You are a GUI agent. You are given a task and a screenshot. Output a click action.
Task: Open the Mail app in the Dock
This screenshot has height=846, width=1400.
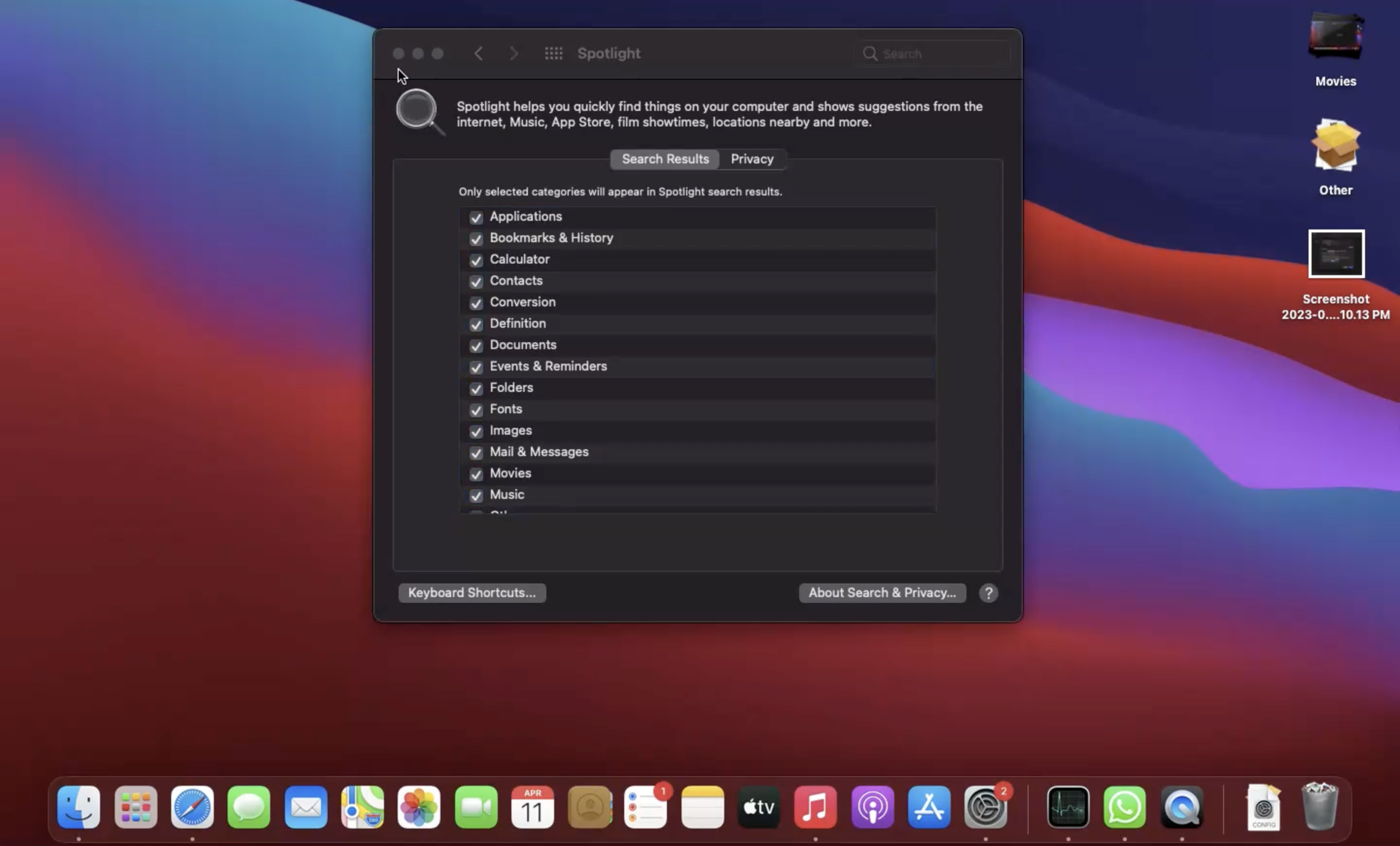[306, 807]
